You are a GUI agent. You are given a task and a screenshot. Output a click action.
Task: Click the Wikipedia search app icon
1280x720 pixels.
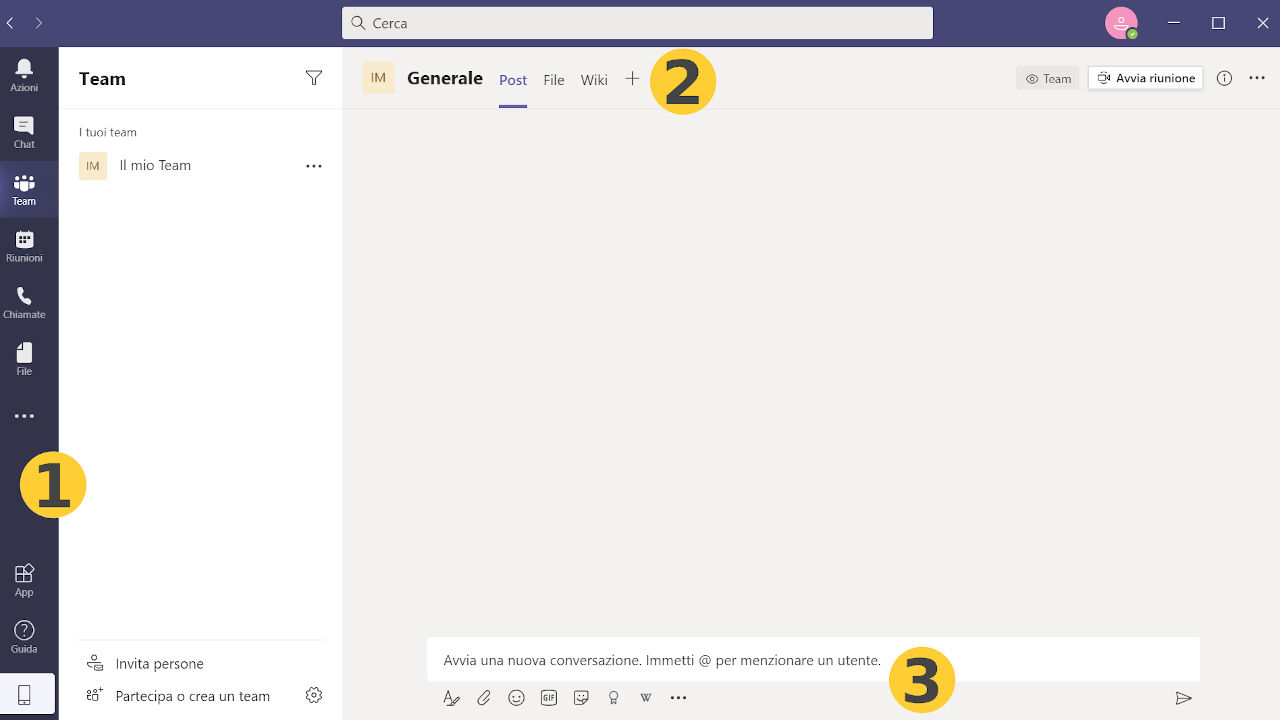pyautogui.click(x=646, y=698)
